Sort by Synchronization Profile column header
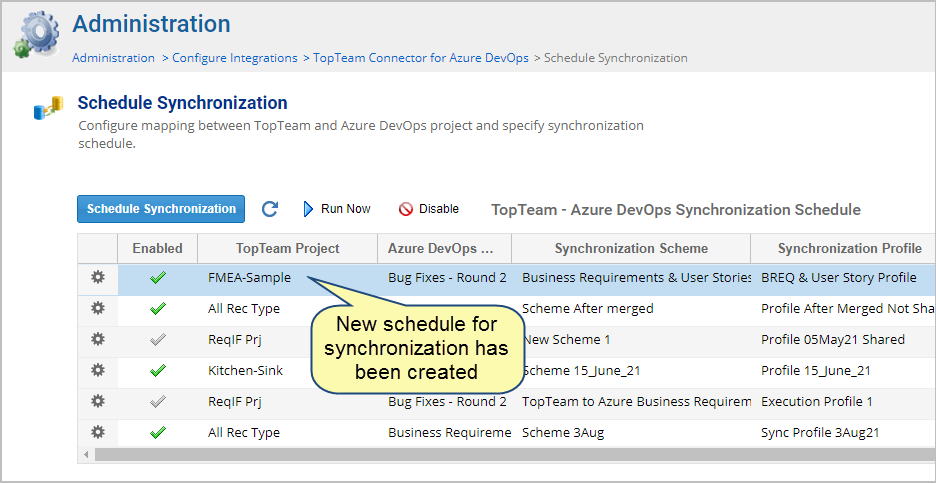This screenshot has height=483, width=936. pos(843,248)
